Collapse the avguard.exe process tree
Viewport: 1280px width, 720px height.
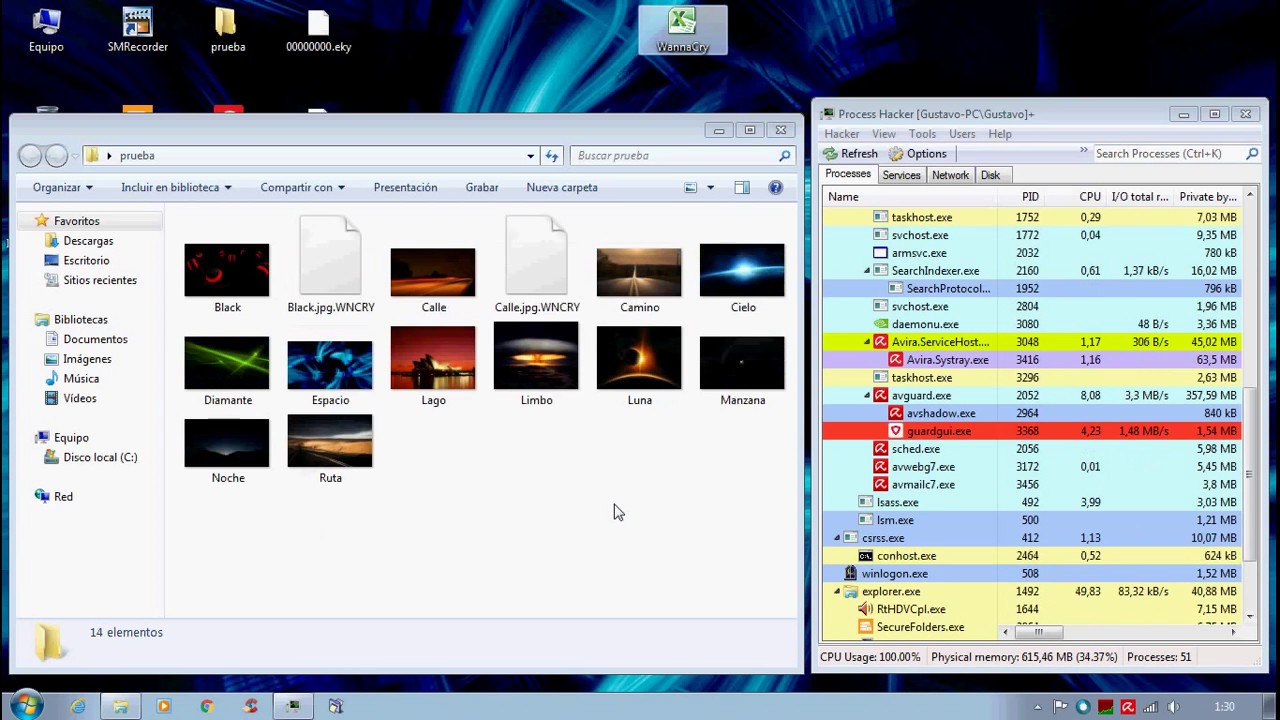[x=867, y=396]
